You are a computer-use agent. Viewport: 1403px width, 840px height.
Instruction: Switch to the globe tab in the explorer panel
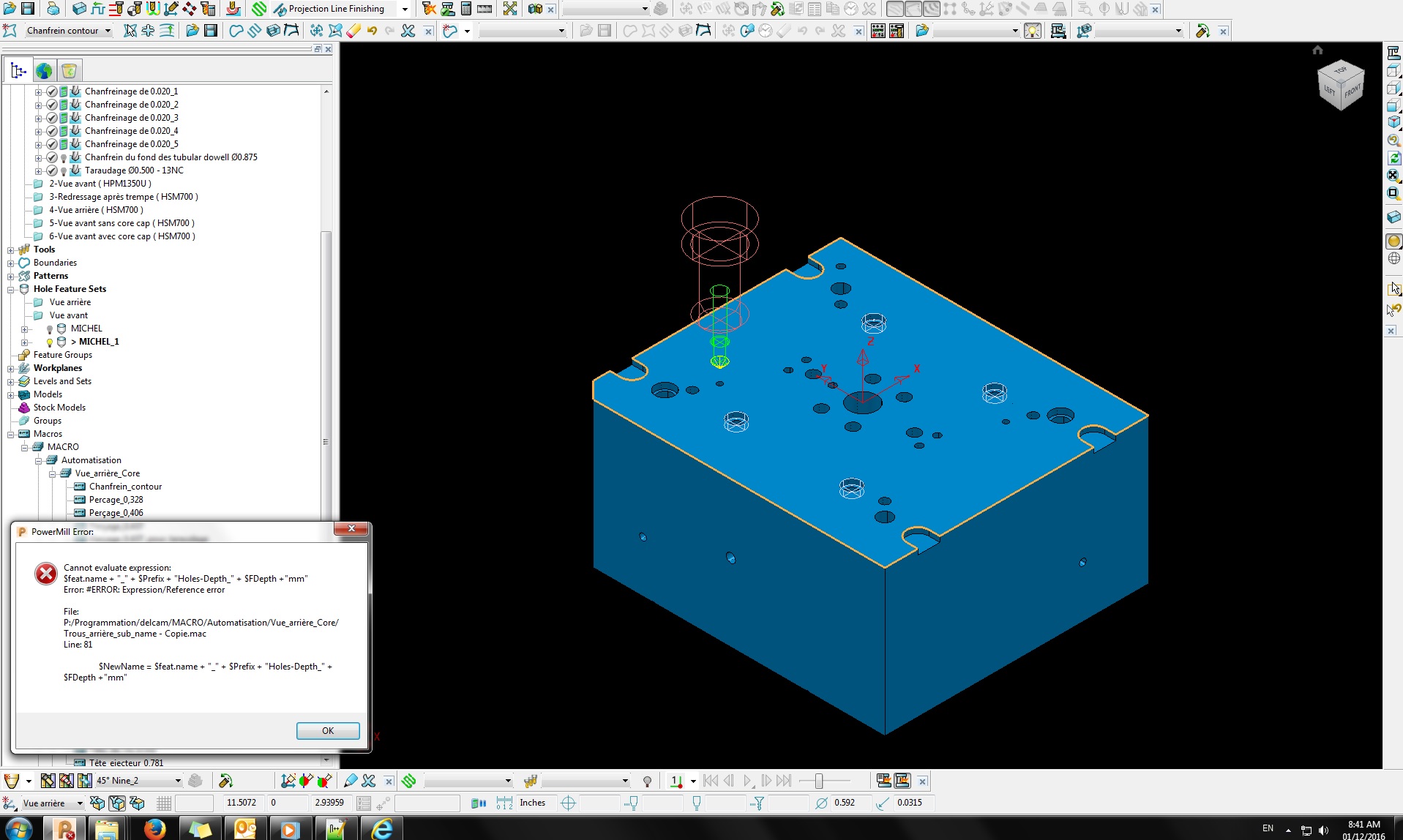click(x=44, y=70)
